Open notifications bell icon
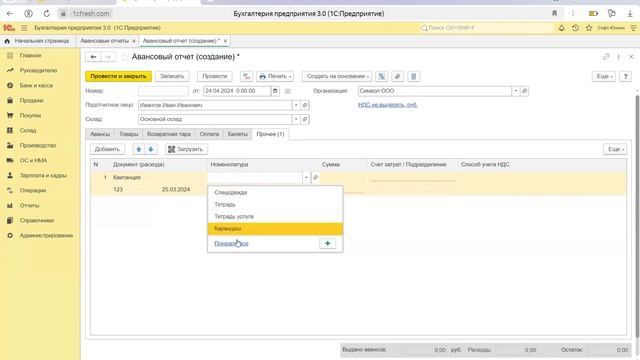This screenshot has height=360, width=640. (562, 28)
